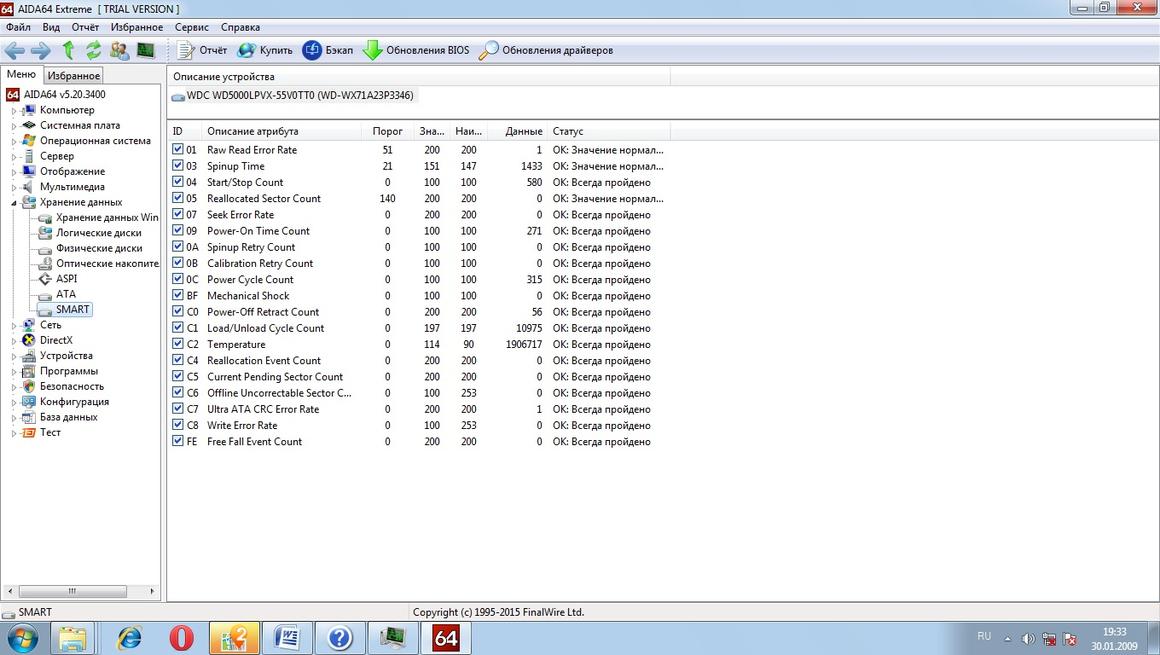
Task: Select Логические диски tree item
Action: (x=98, y=232)
